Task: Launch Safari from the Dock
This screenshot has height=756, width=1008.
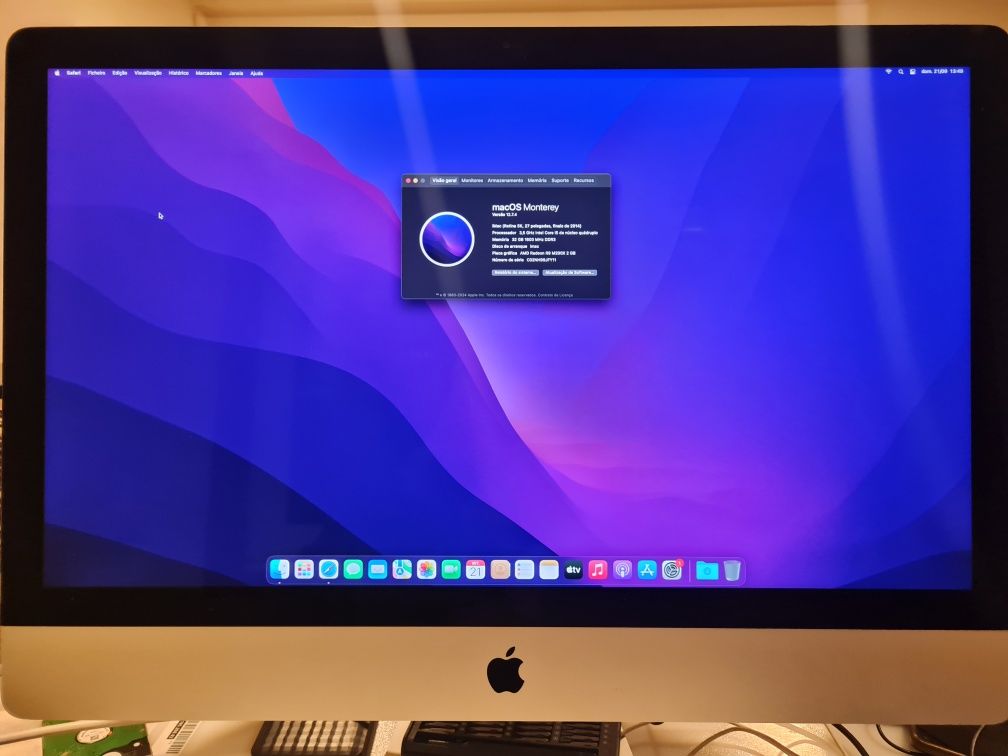Action: pyautogui.click(x=328, y=569)
